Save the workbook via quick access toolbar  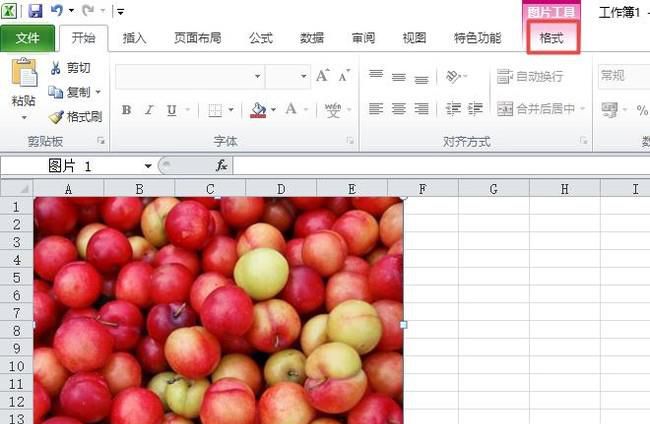click(x=35, y=11)
